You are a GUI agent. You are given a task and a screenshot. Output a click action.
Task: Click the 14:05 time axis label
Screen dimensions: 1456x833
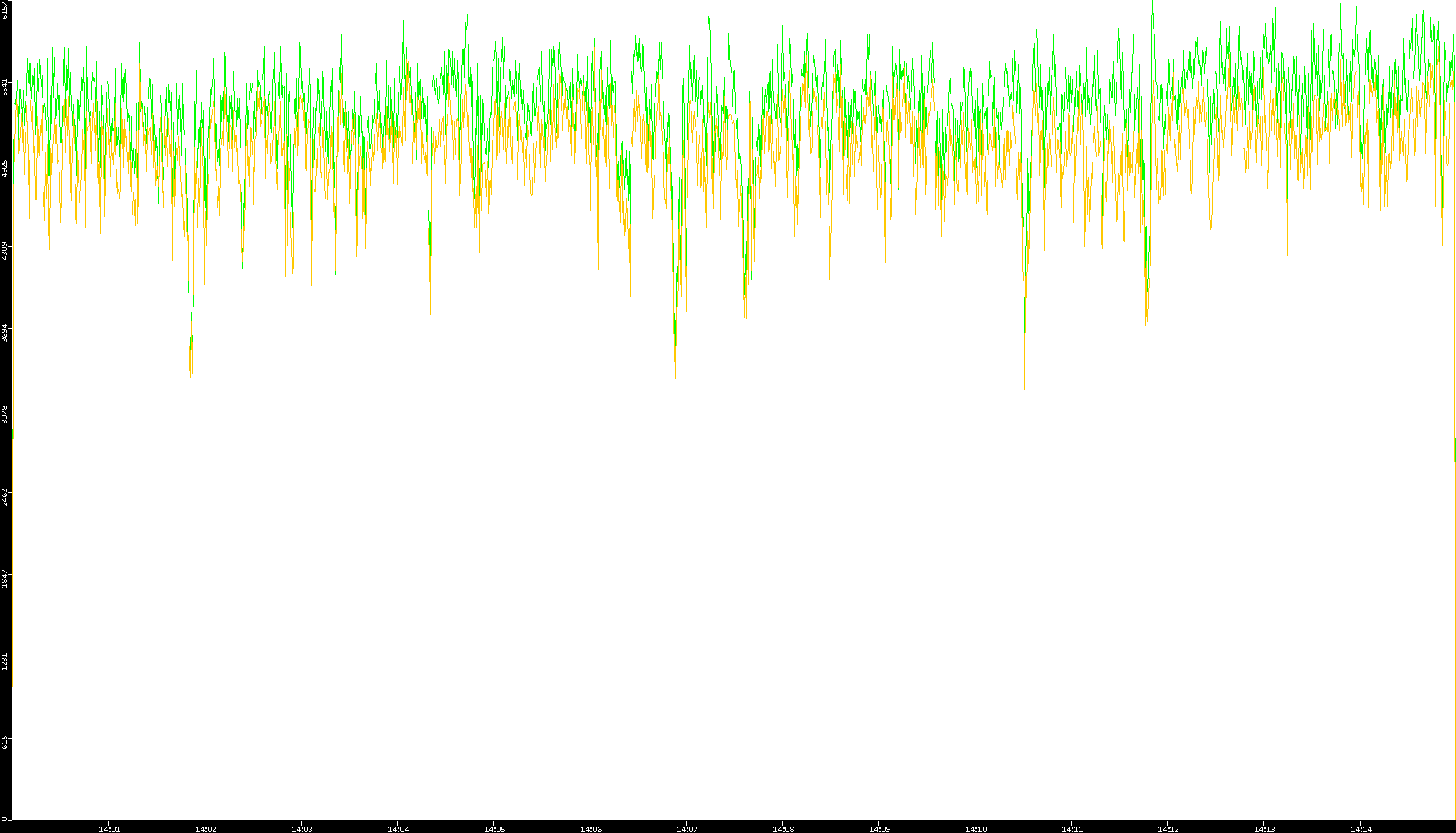tap(494, 828)
